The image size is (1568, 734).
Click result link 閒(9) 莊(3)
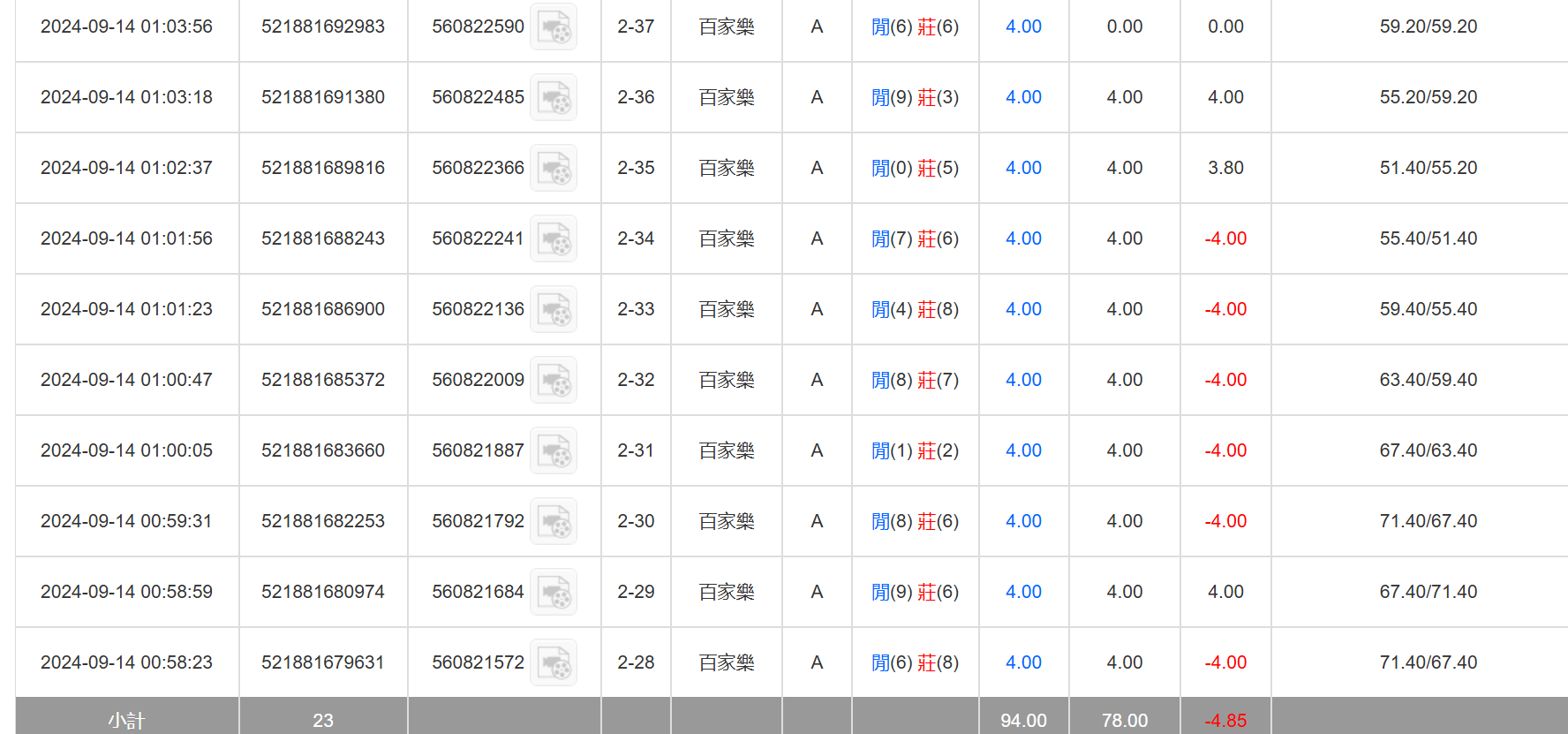pos(915,97)
